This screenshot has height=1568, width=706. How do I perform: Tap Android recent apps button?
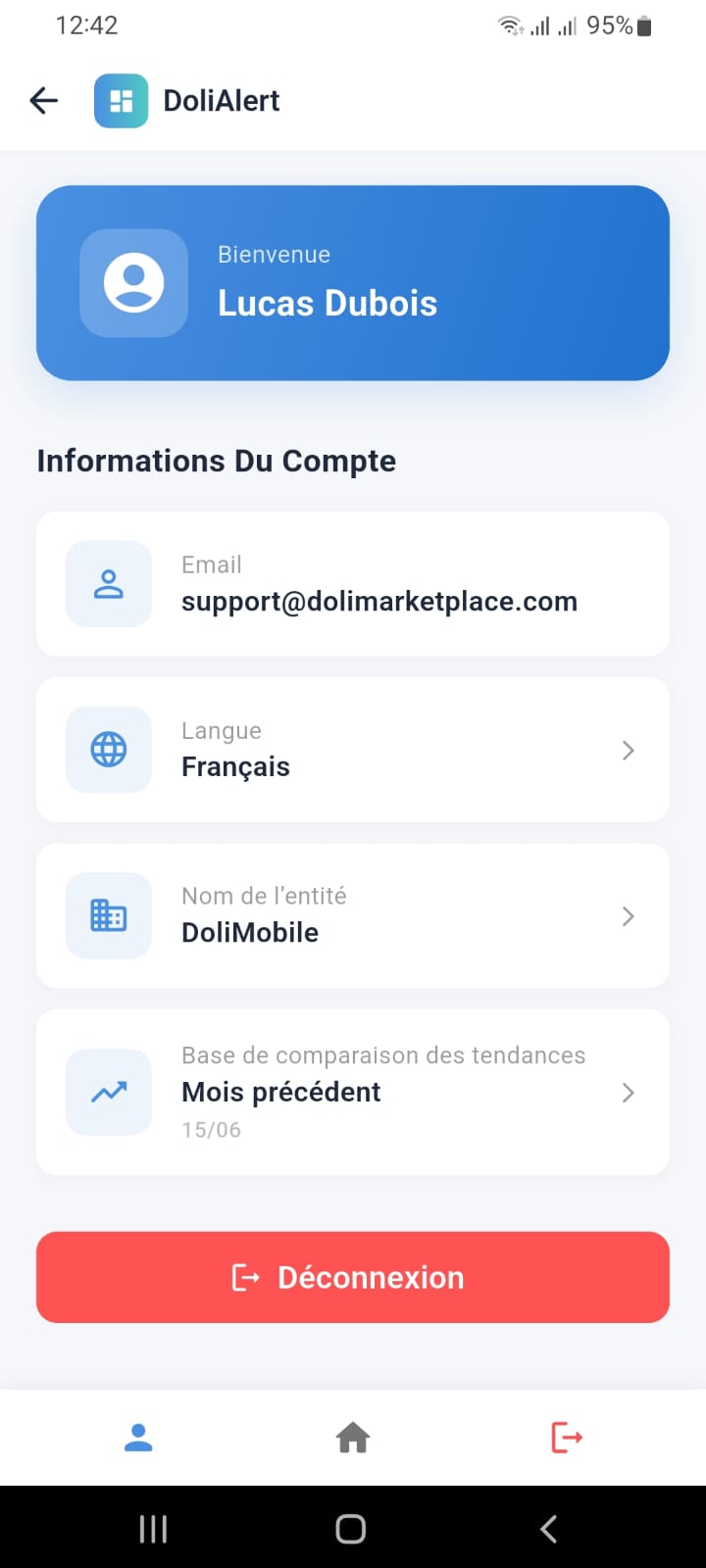[x=153, y=1529]
